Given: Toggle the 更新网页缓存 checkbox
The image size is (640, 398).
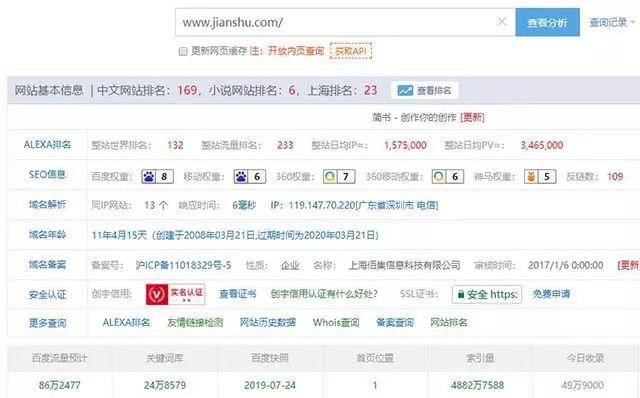Looking at the screenshot, I should pos(183,51).
